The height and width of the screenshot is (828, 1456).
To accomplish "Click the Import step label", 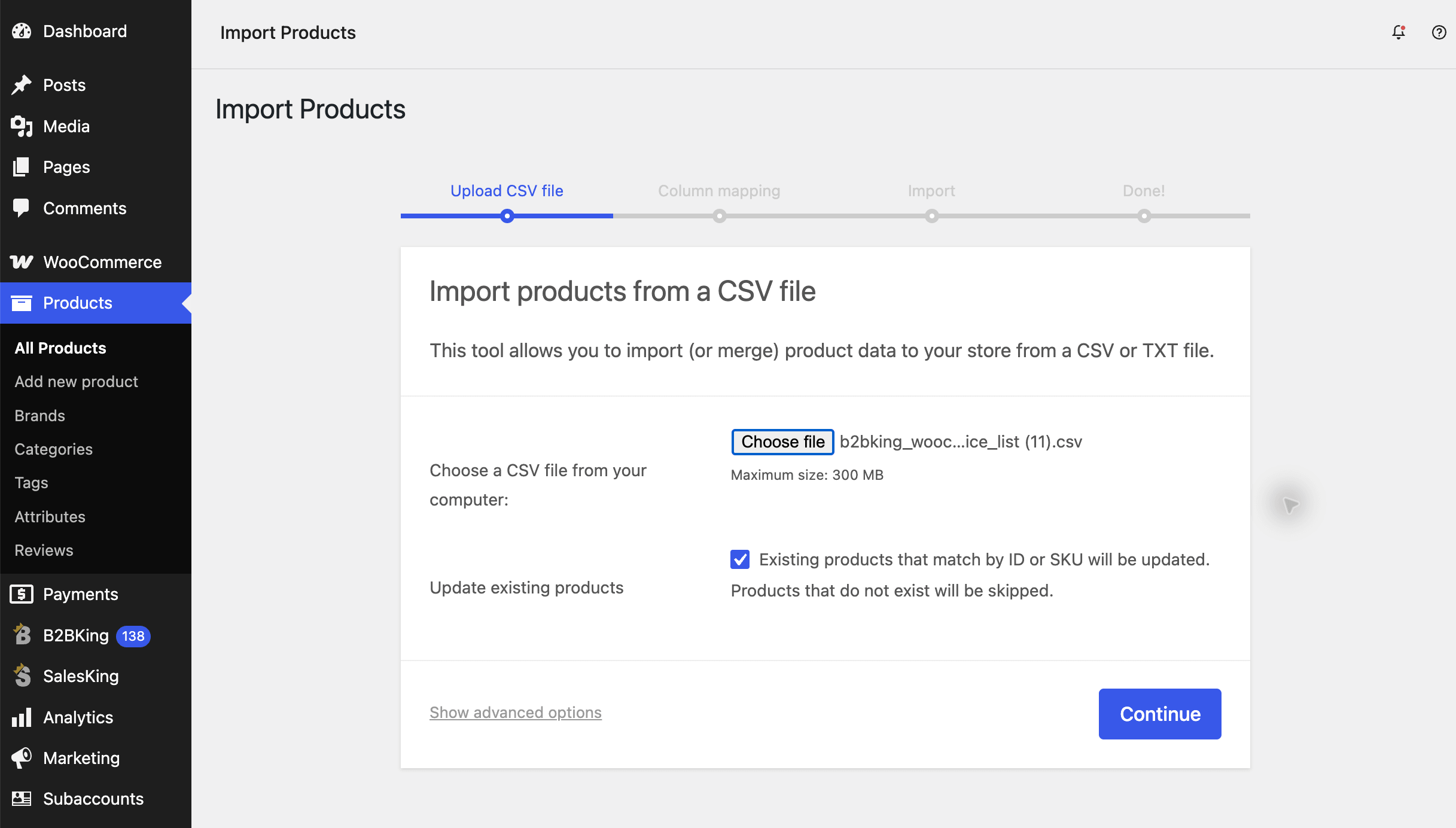I will (x=931, y=191).
